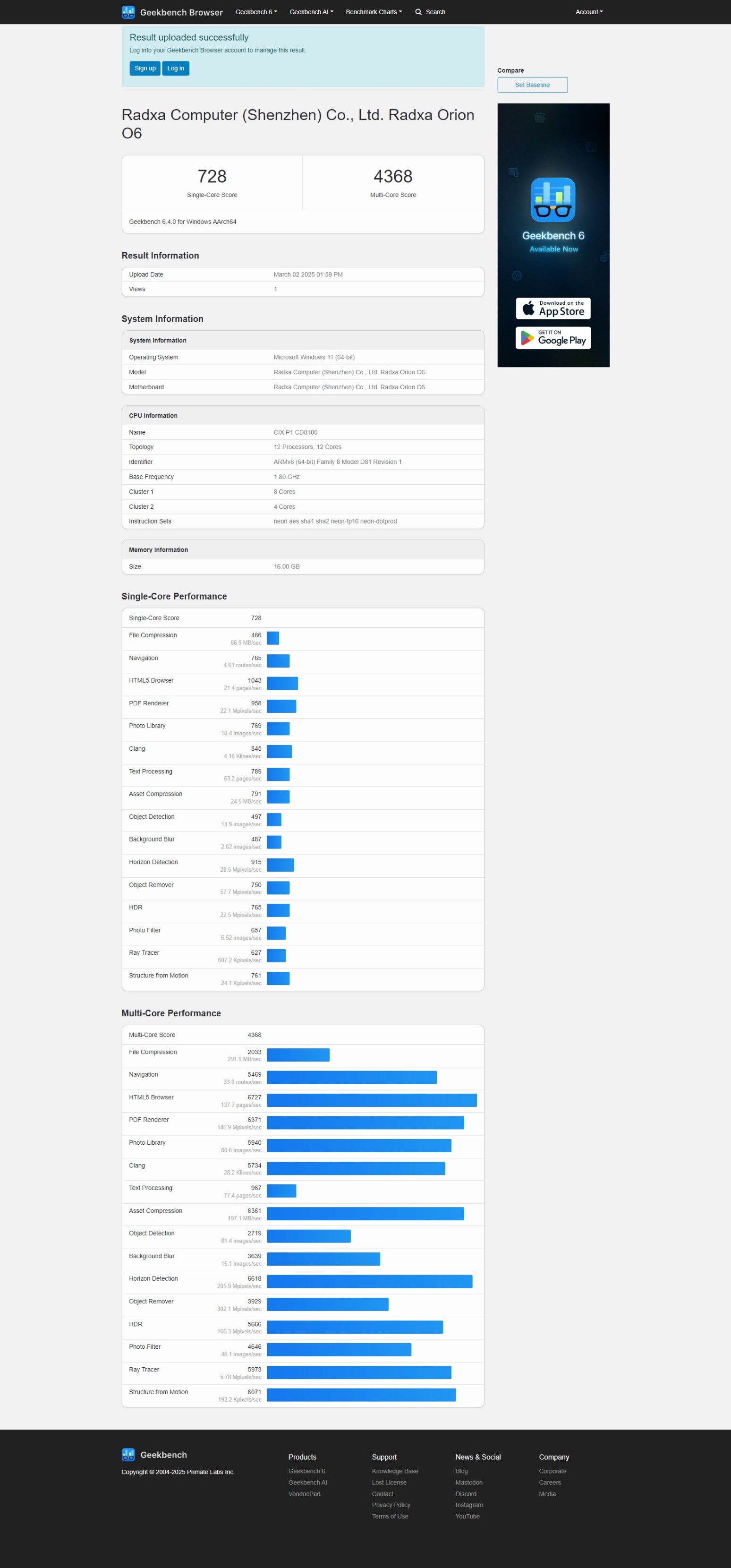The image size is (731, 1568).
Task: Expand the Geekbench 6 dropdown menu
Action: click(x=256, y=12)
